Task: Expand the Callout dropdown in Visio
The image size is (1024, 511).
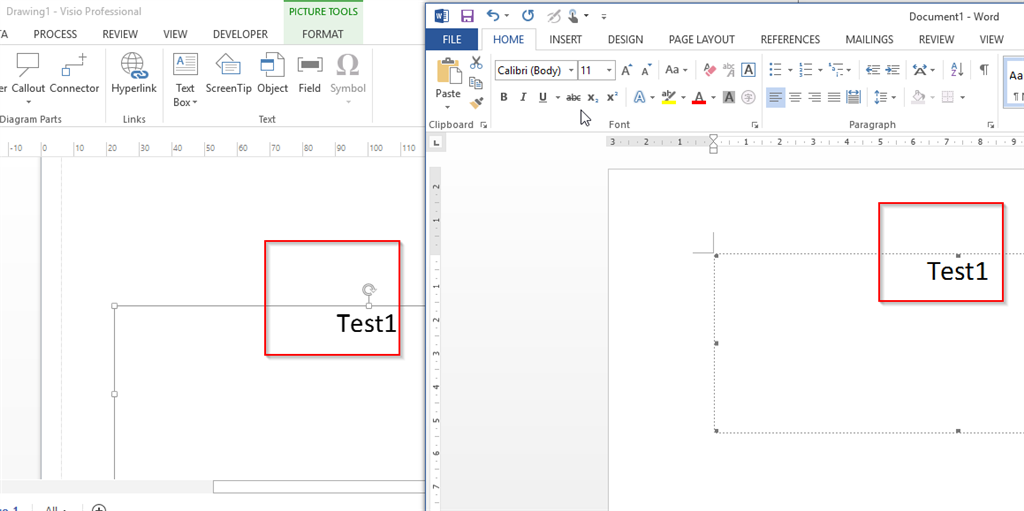Action: click(x=29, y=101)
